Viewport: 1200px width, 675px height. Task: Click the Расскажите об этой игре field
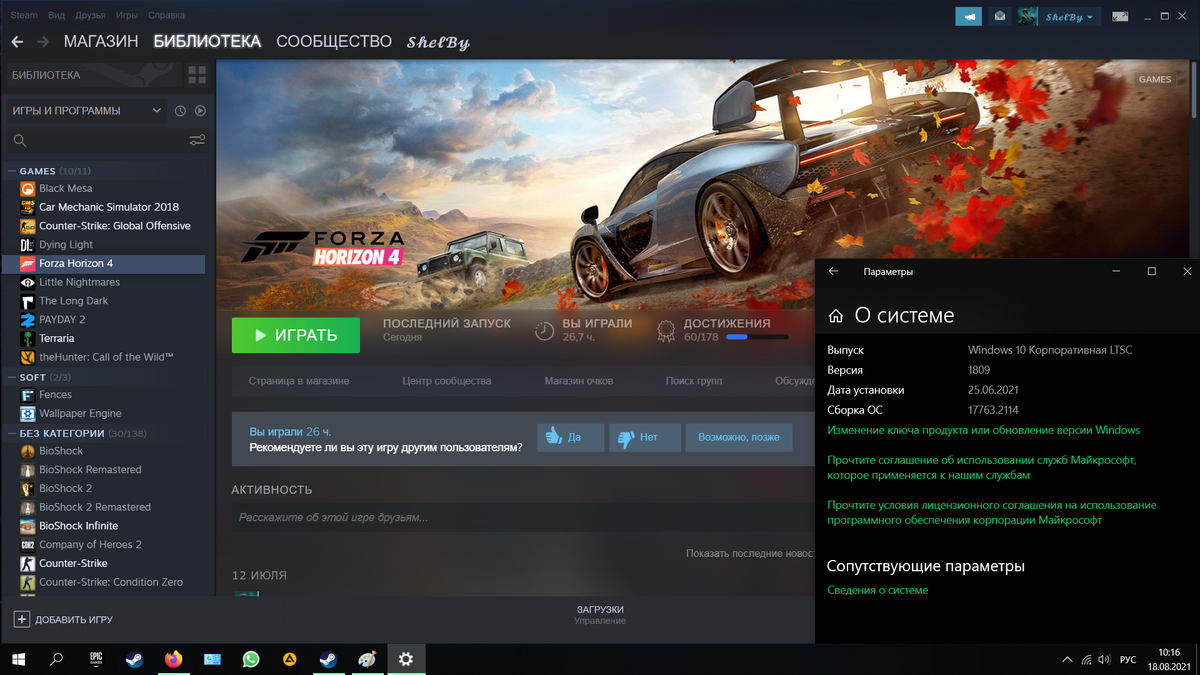(x=523, y=517)
